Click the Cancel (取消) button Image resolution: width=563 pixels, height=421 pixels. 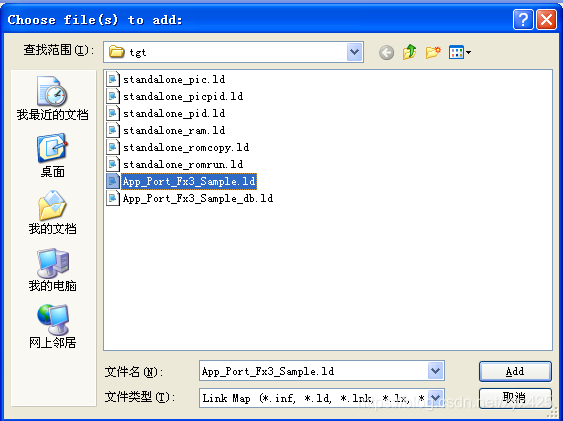[515, 398]
